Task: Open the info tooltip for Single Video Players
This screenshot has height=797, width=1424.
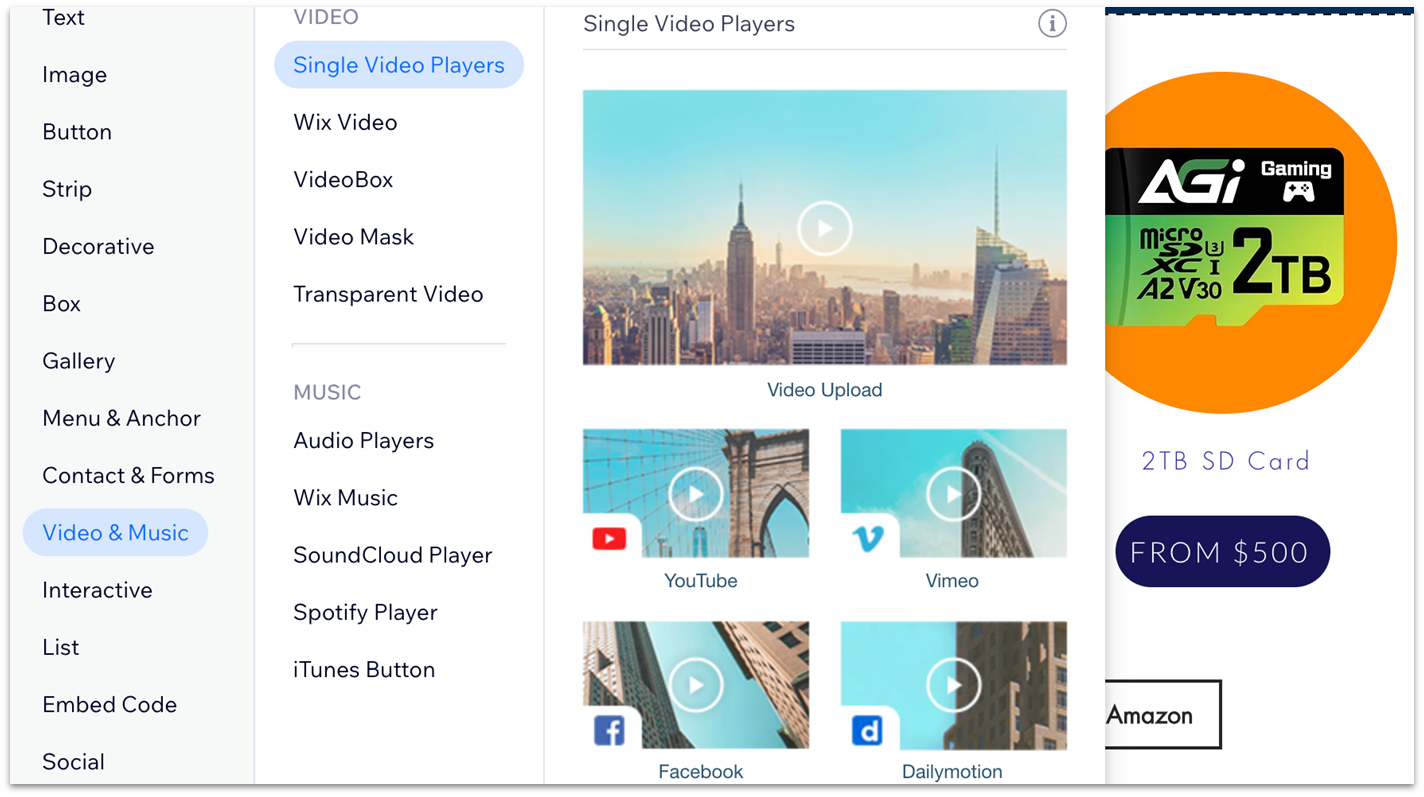Action: click(1051, 24)
